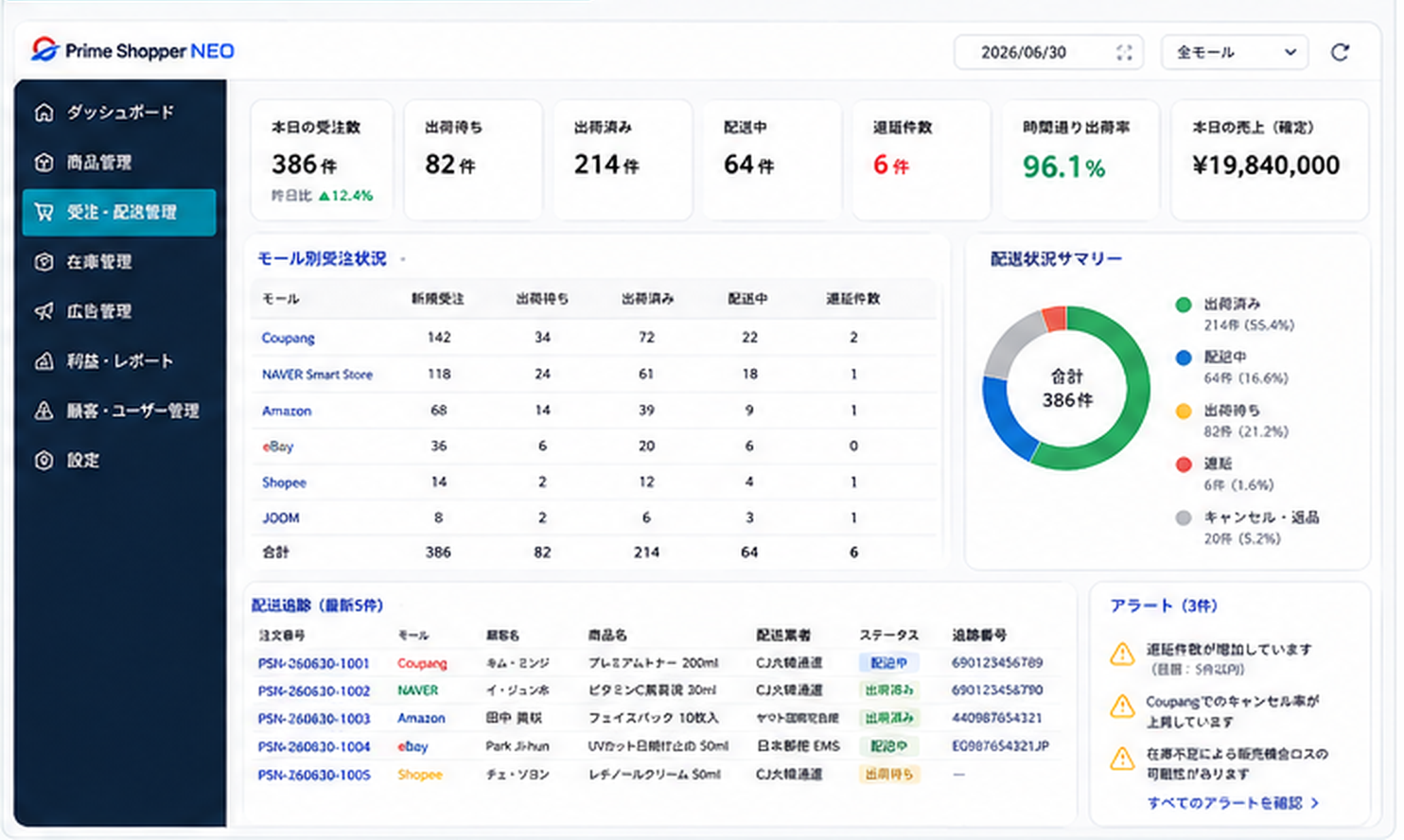The height and width of the screenshot is (840, 1404).
Task: Click the 新規受注 column header
Action: pyautogui.click(x=438, y=299)
